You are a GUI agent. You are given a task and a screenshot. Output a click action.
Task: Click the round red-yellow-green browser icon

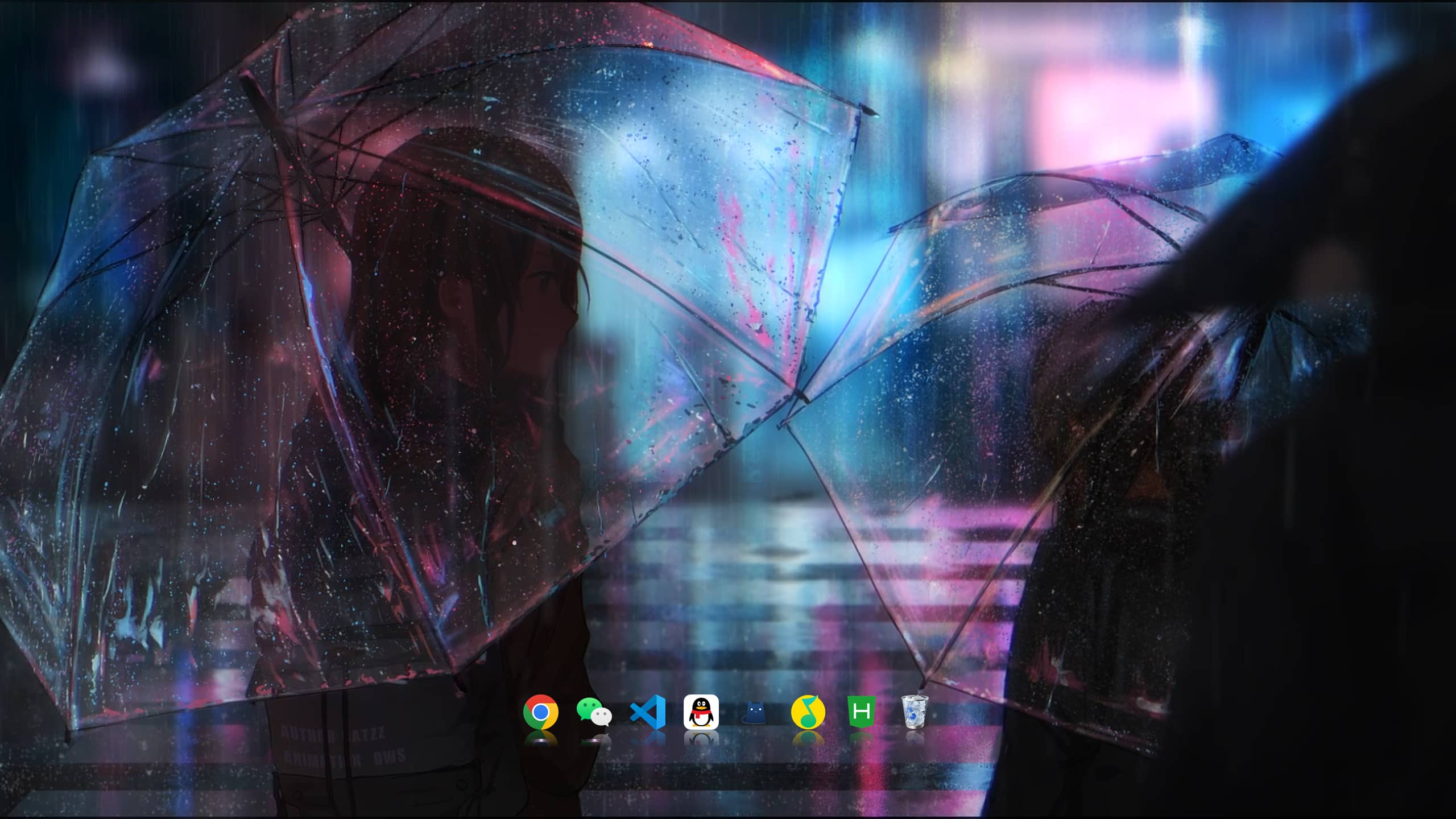coord(540,712)
